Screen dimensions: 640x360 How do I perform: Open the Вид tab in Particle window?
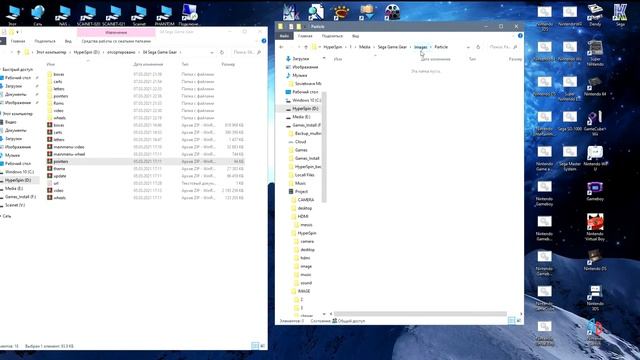[x=356, y=36]
